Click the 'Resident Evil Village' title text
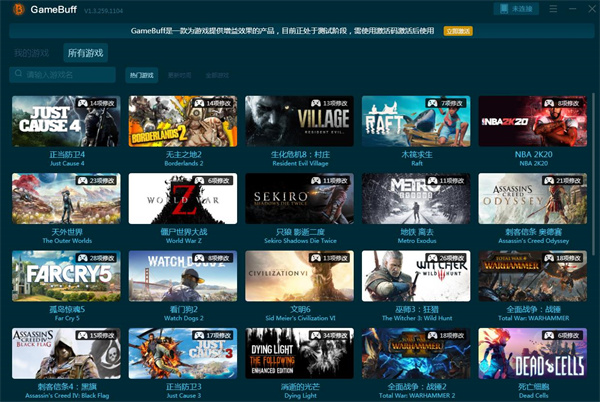 pos(300,164)
